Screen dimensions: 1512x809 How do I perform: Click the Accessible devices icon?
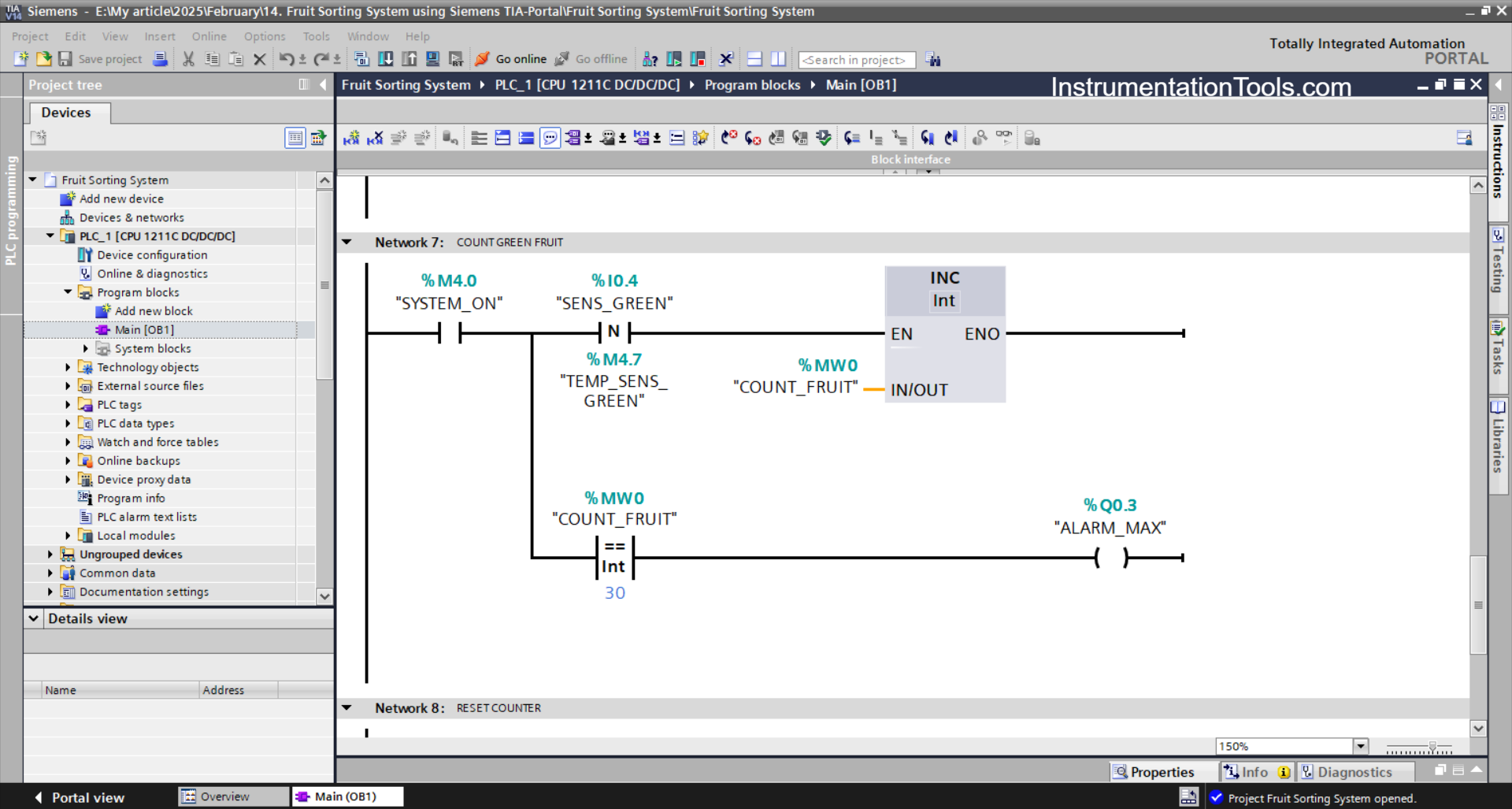650,59
